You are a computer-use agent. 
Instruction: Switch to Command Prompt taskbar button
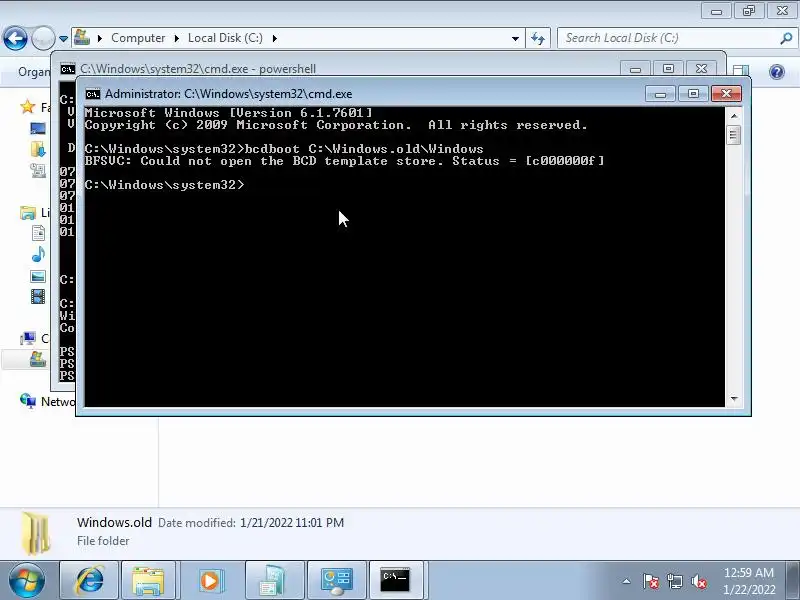(395, 580)
